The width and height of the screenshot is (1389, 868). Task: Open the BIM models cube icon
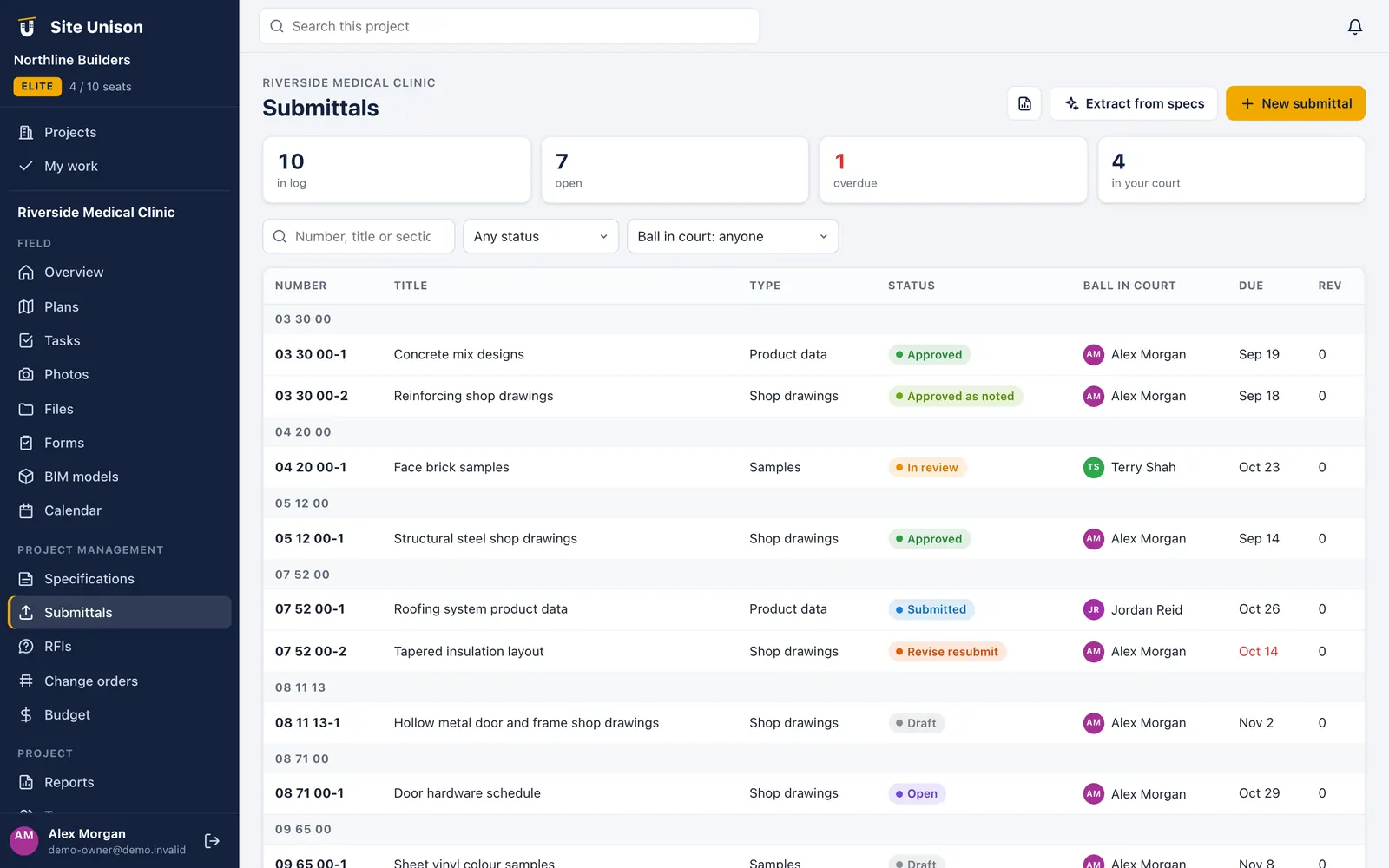26,477
